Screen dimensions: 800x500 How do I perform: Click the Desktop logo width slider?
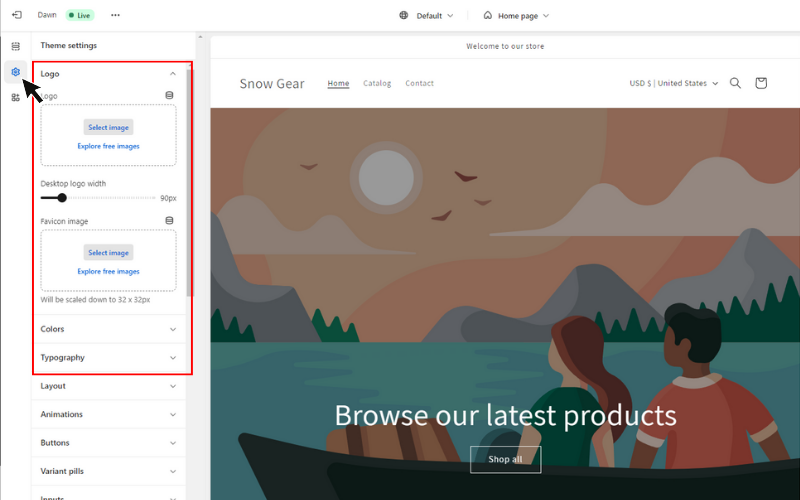point(98,198)
